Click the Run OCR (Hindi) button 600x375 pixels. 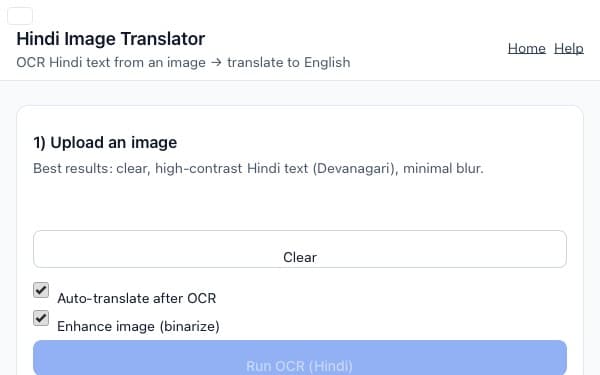(300, 358)
